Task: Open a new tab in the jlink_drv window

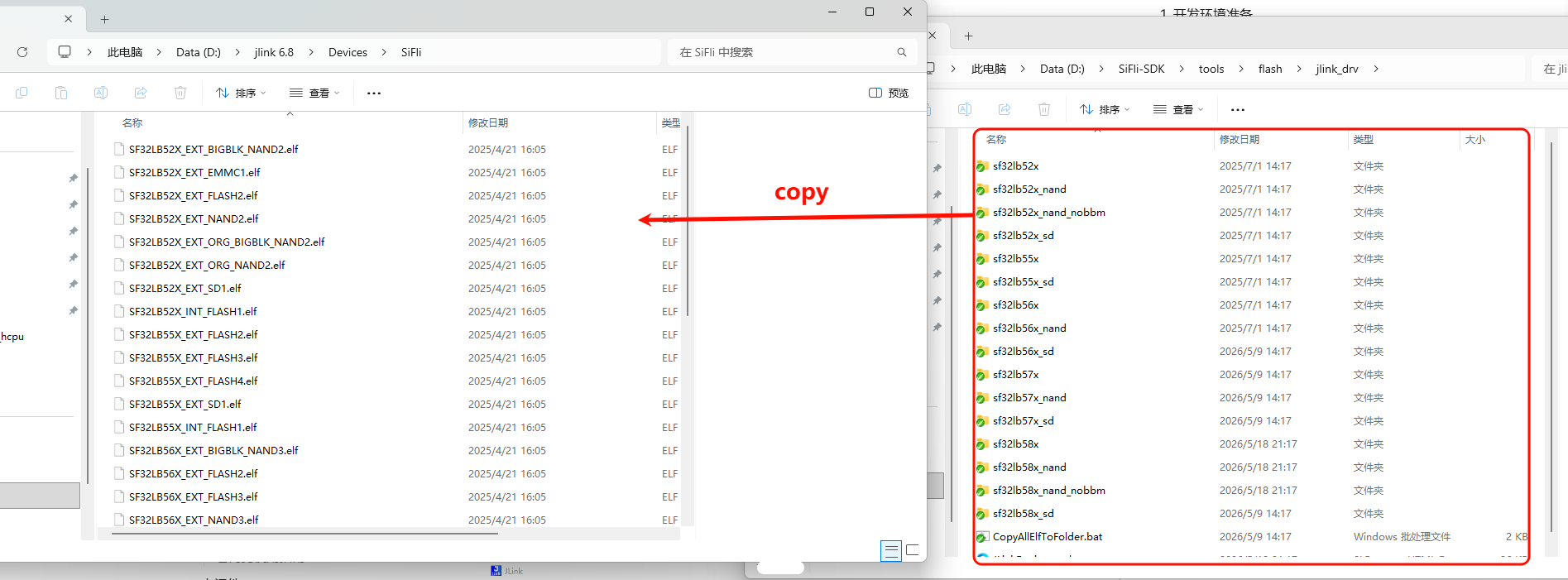Action: tap(968, 36)
